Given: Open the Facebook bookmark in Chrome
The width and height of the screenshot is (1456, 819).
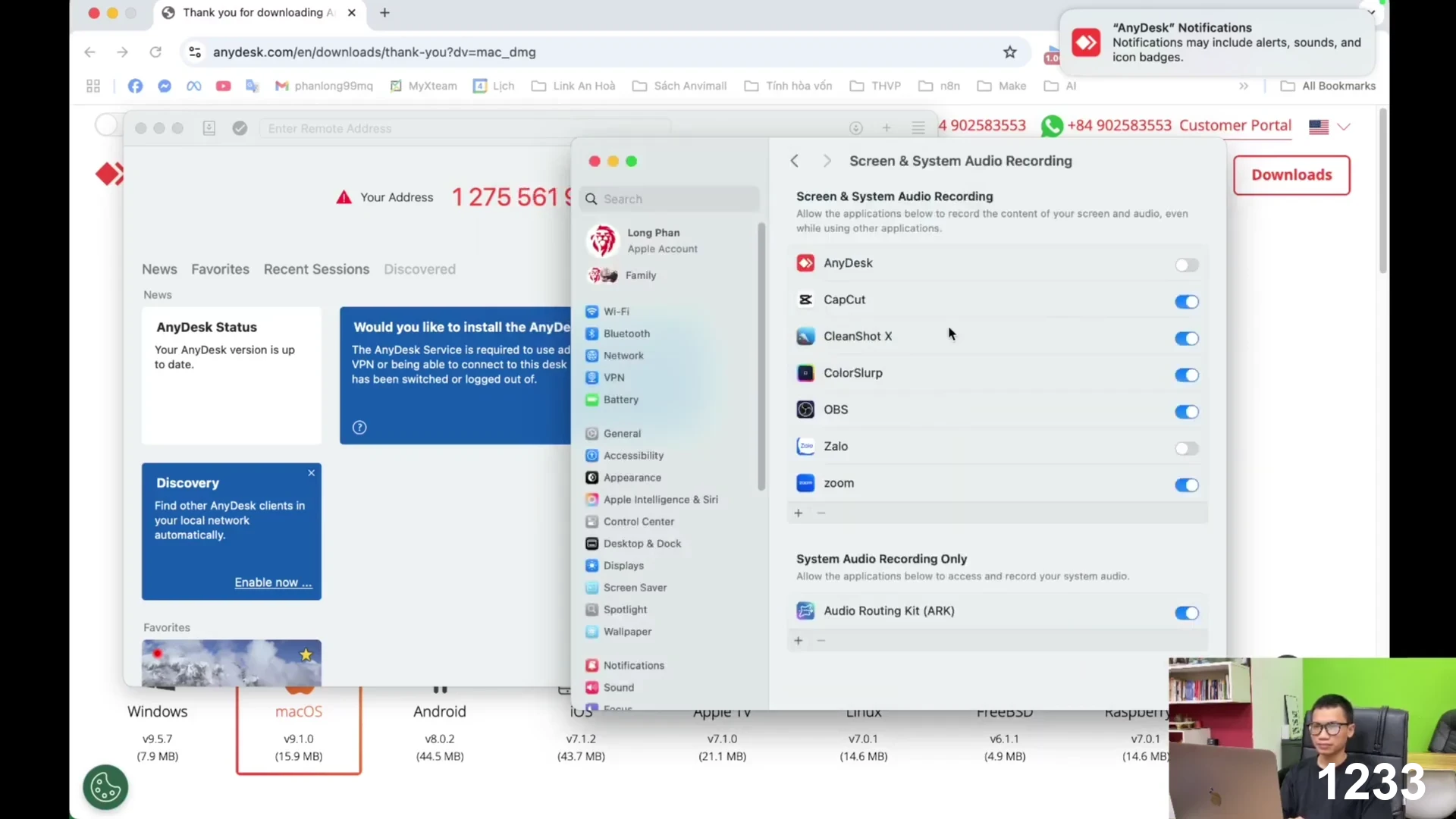Looking at the screenshot, I should (x=135, y=86).
